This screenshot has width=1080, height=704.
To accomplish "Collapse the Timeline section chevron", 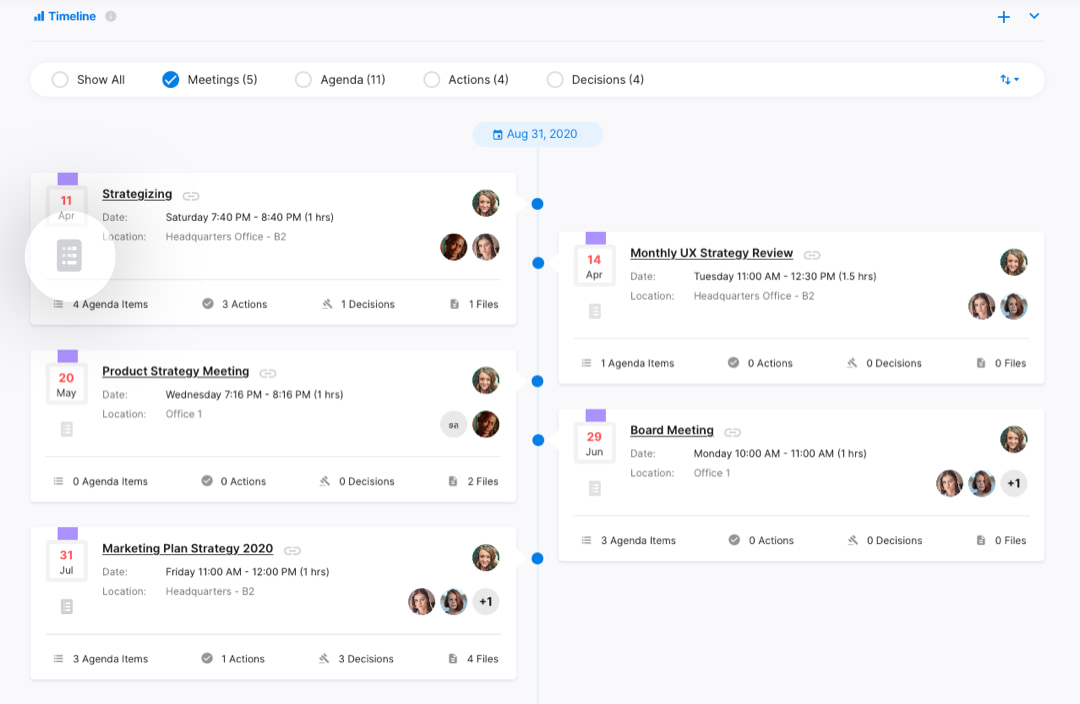I will [1034, 16].
